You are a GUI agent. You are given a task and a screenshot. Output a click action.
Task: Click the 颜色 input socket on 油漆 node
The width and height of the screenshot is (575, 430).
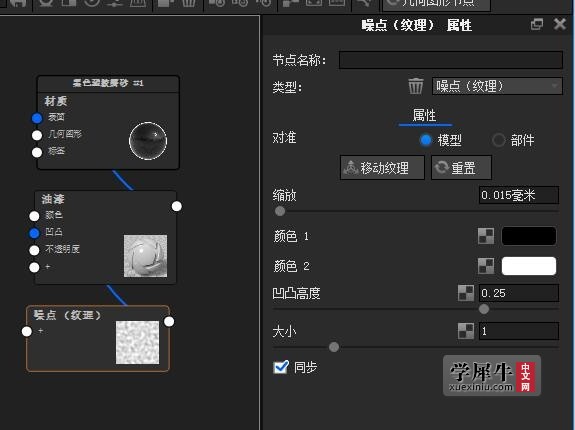pyautogui.click(x=34, y=216)
